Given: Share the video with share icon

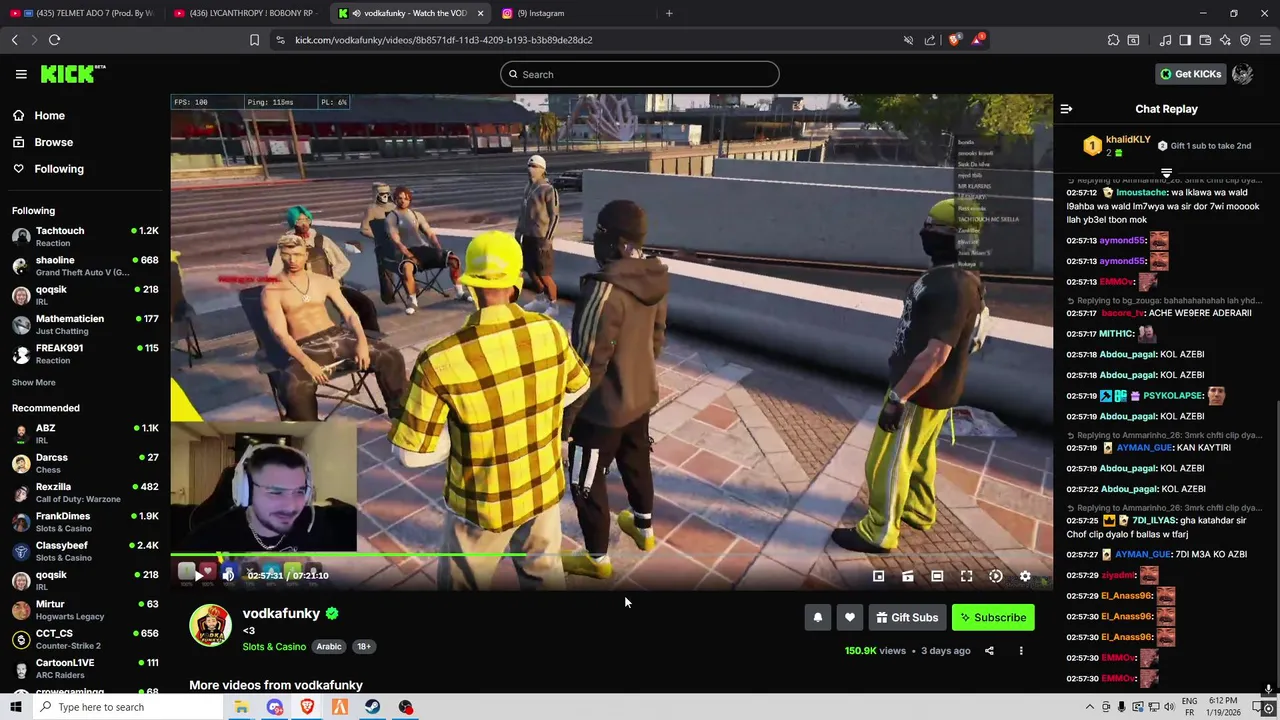Looking at the screenshot, I should point(989,651).
